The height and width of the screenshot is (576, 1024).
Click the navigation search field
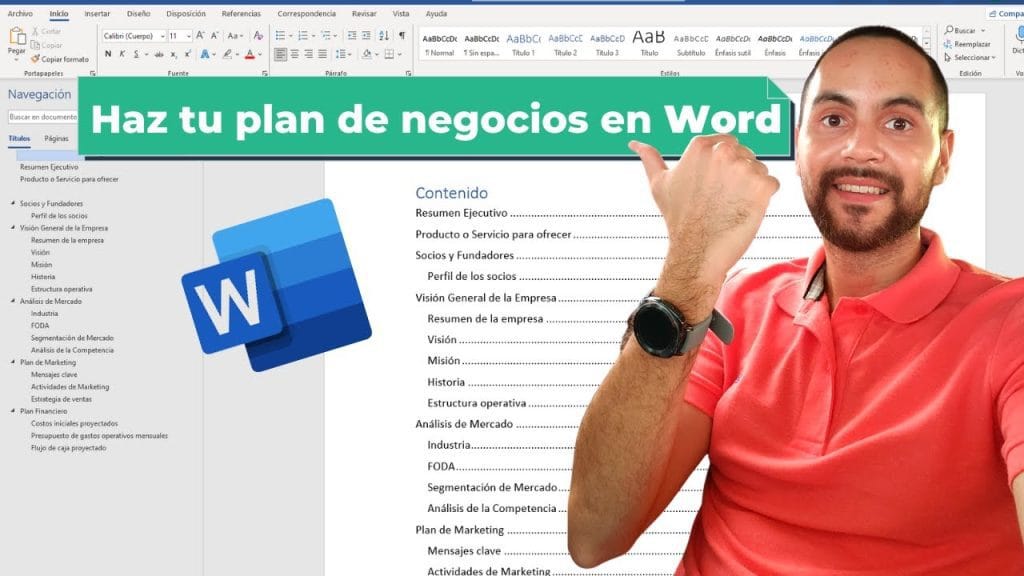click(42, 117)
